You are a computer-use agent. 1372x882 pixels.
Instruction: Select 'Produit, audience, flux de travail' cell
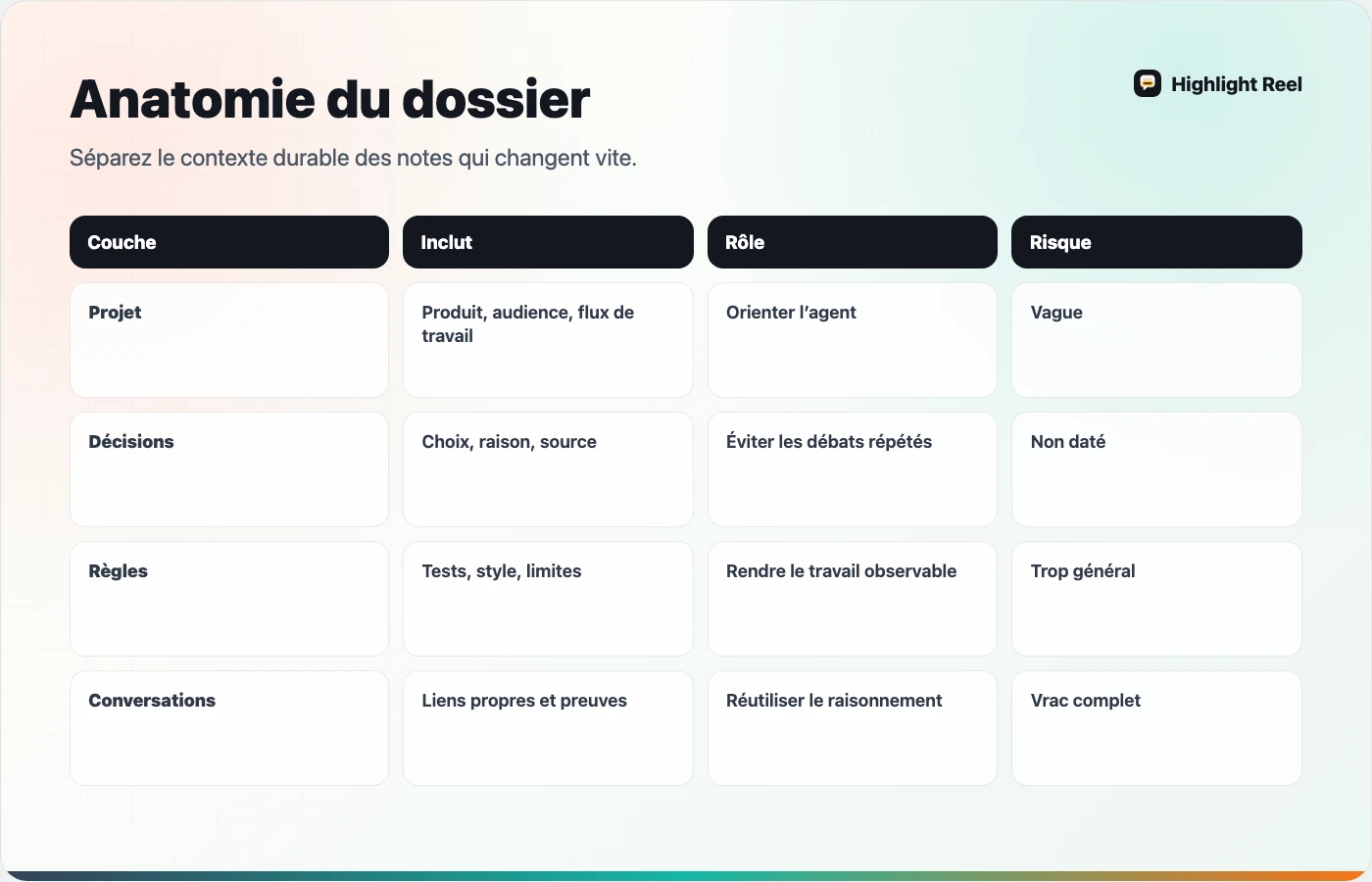pyautogui.click(x=548, y=340)
